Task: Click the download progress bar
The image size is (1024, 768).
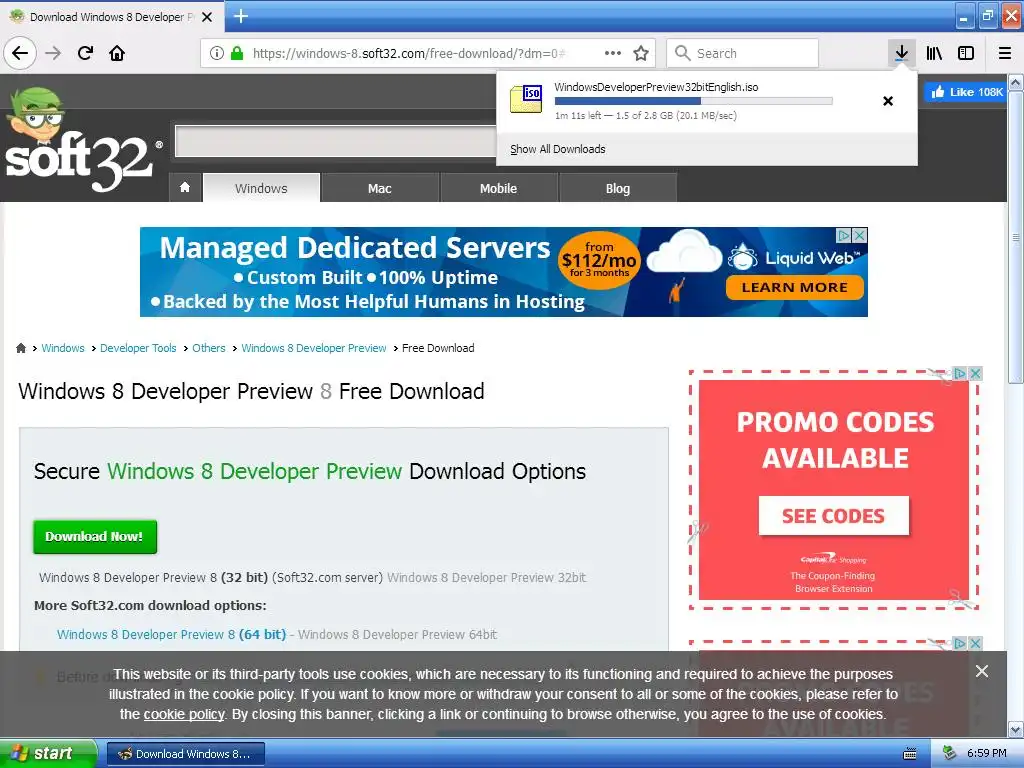Action: tap(694, 101)
